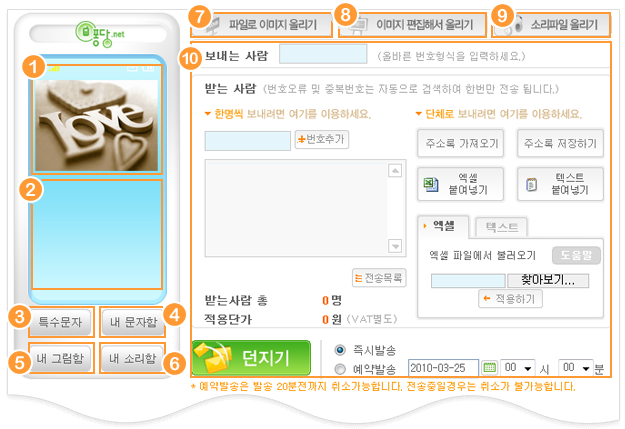Viewport: 625px width, 429px height.
Task: Select the 즉시발송 radio button
Action: [x=340, y=350]
